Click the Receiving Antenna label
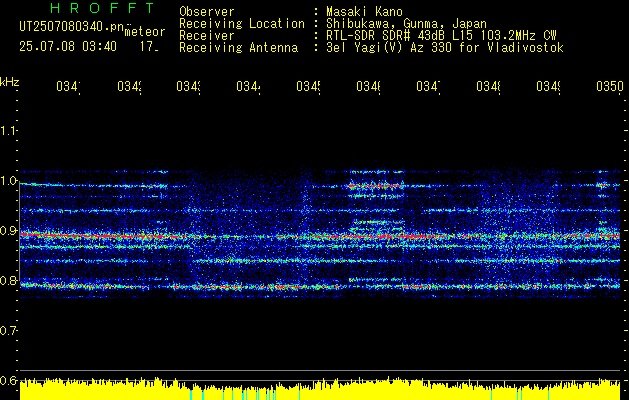 click(x=239, y=48)
